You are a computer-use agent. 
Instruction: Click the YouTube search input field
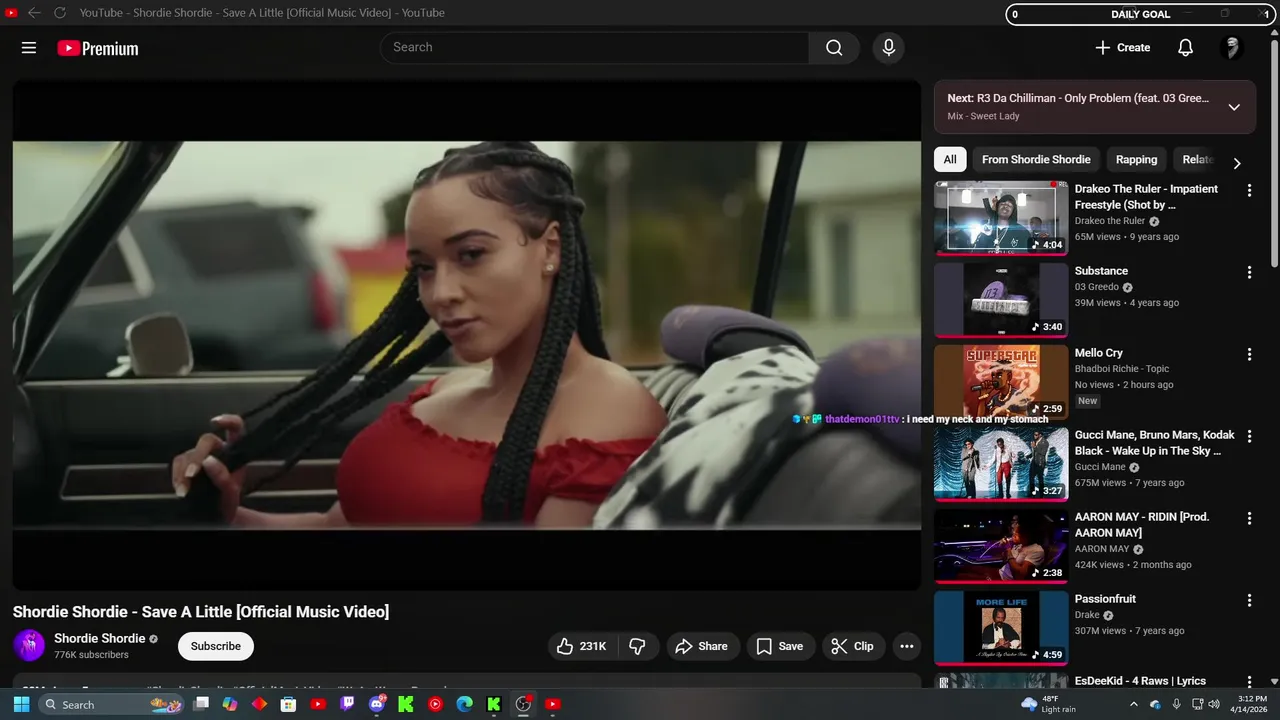[595, 48]
